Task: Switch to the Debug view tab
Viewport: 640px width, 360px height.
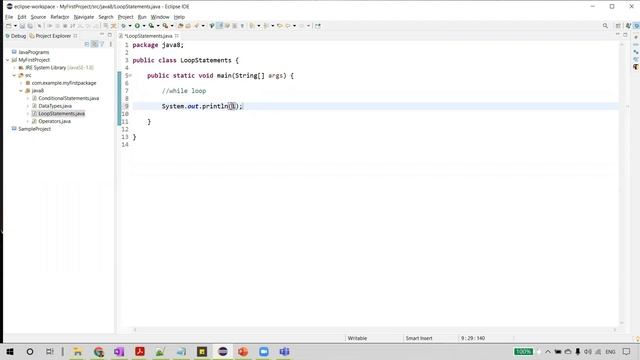Action: [x=16, y=36]
